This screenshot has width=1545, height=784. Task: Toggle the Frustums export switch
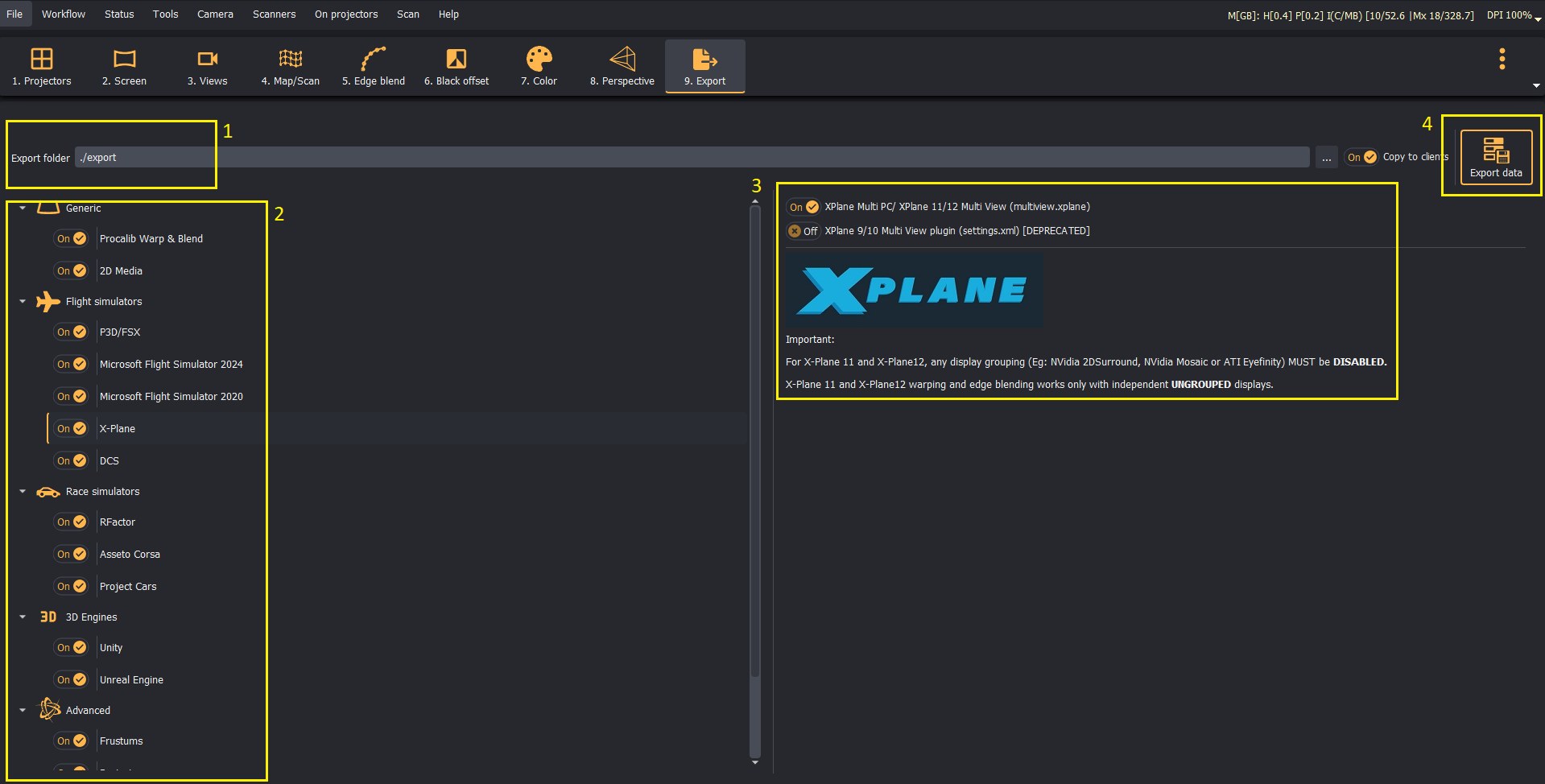(x=72, y=741)
